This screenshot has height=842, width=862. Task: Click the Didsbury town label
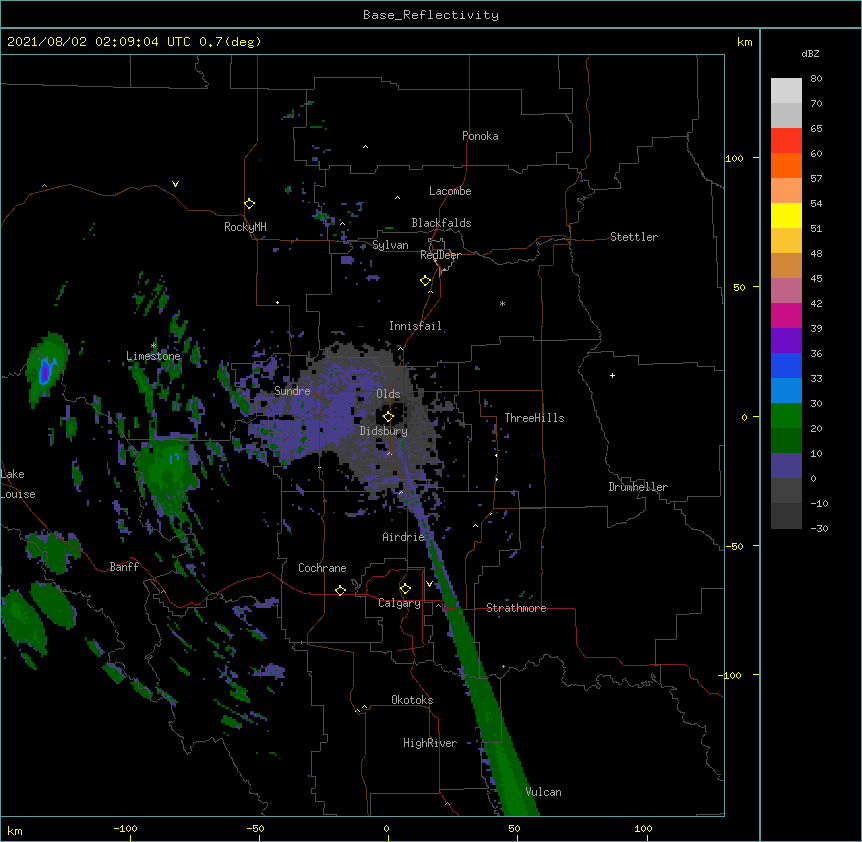point(383,431)
